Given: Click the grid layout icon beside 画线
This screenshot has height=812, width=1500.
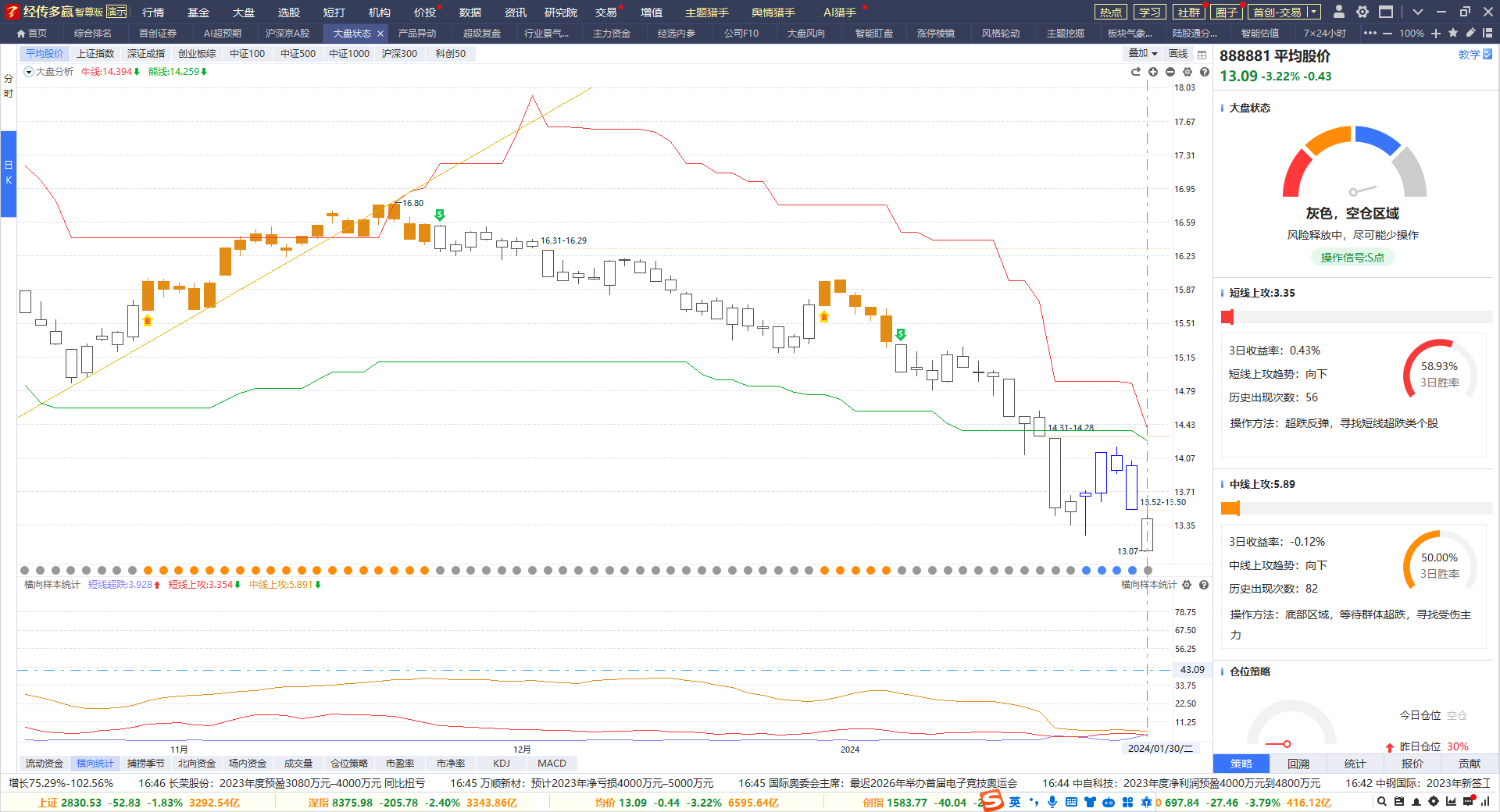Looking at the screenshot, I should (1202, 55).
